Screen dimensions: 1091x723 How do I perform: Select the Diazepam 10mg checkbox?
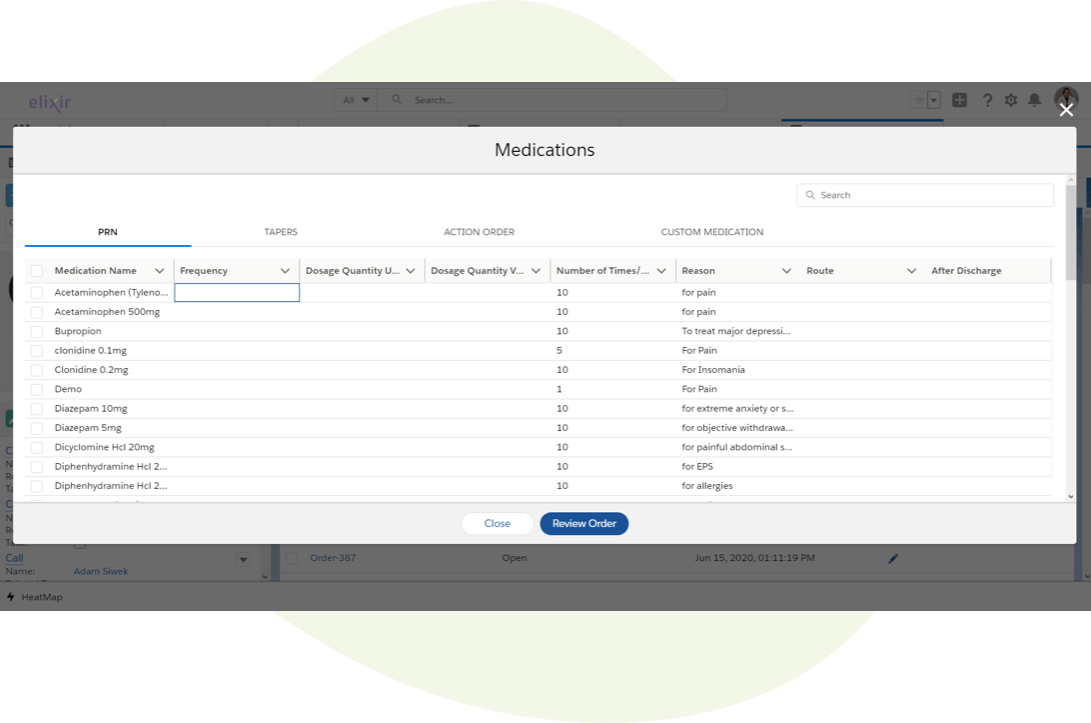(x=37, y=409)
